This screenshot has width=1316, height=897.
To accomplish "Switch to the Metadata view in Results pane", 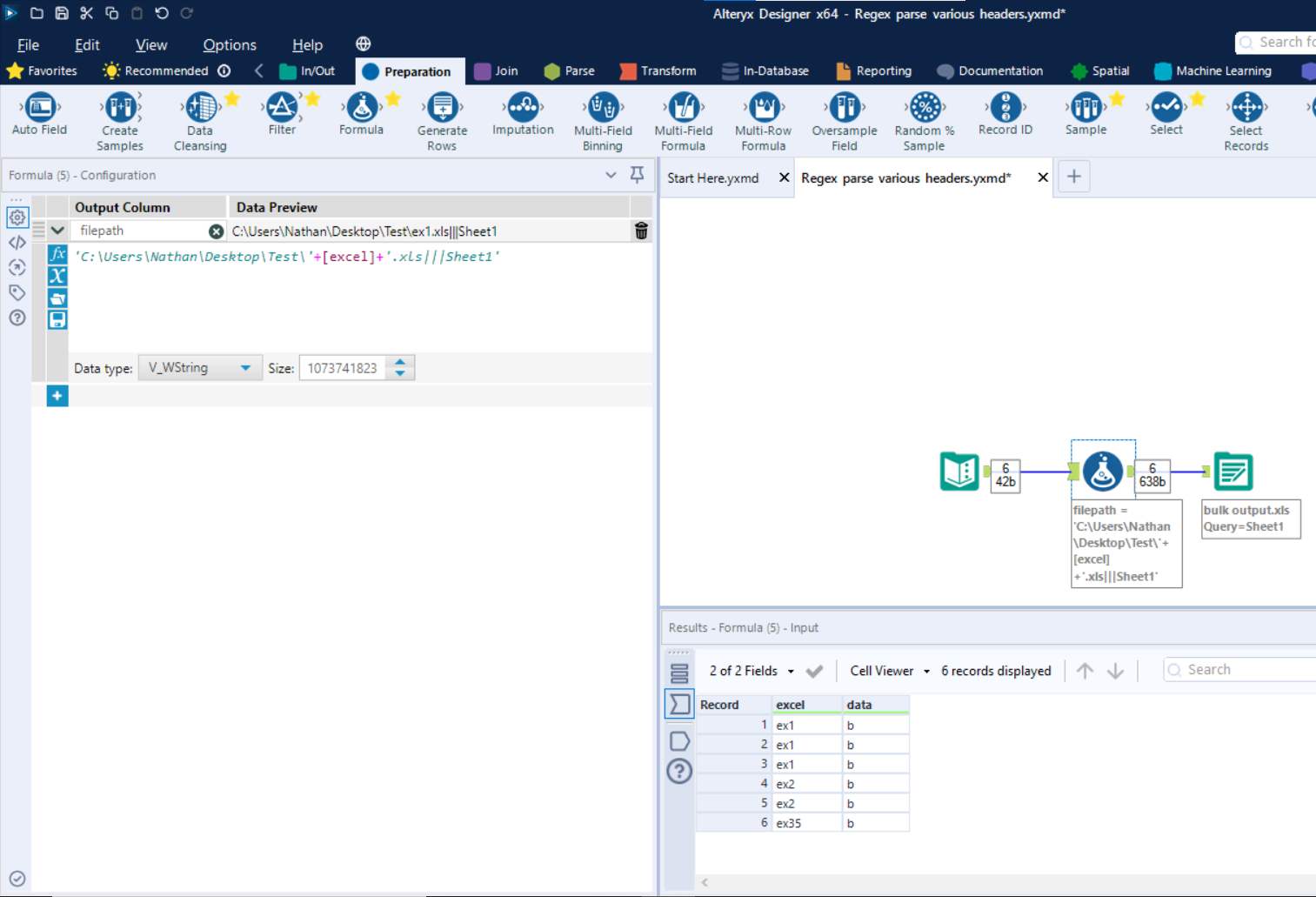I will [x=678, y=740].
